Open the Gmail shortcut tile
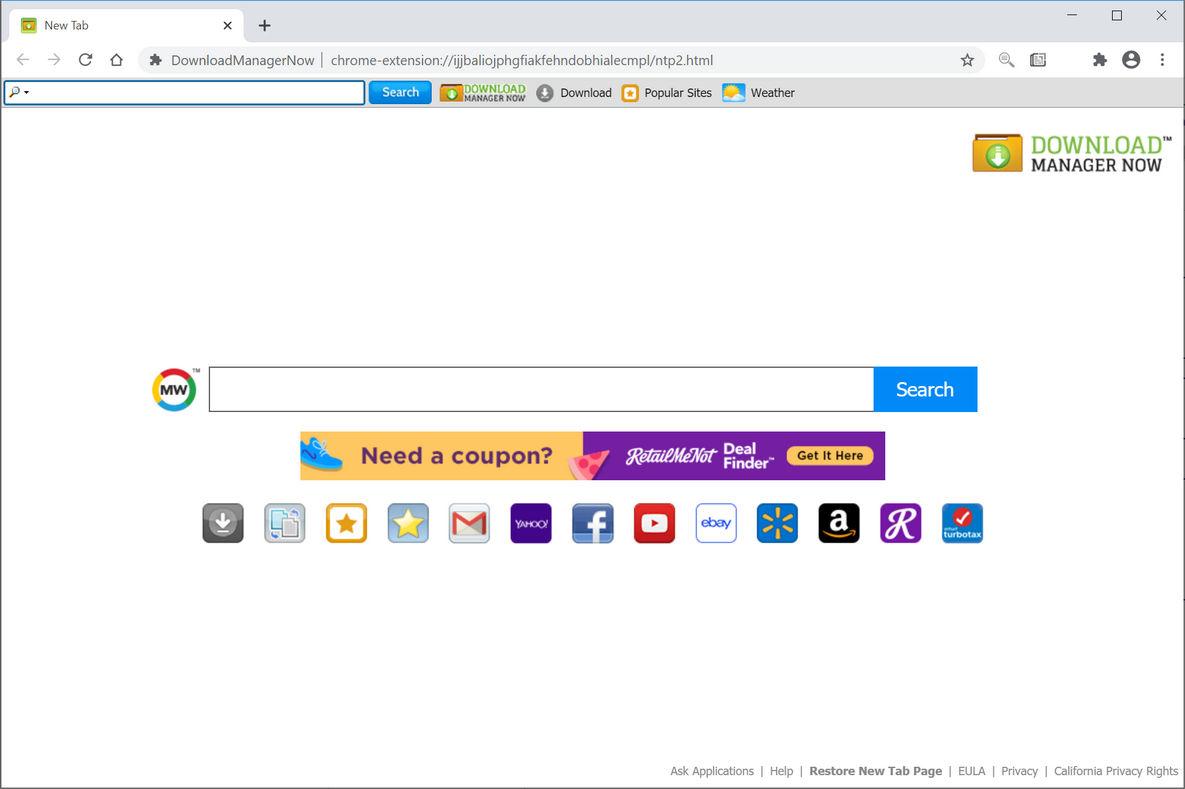The width and height of the screenshot is (1185, 789). (469, 523)
